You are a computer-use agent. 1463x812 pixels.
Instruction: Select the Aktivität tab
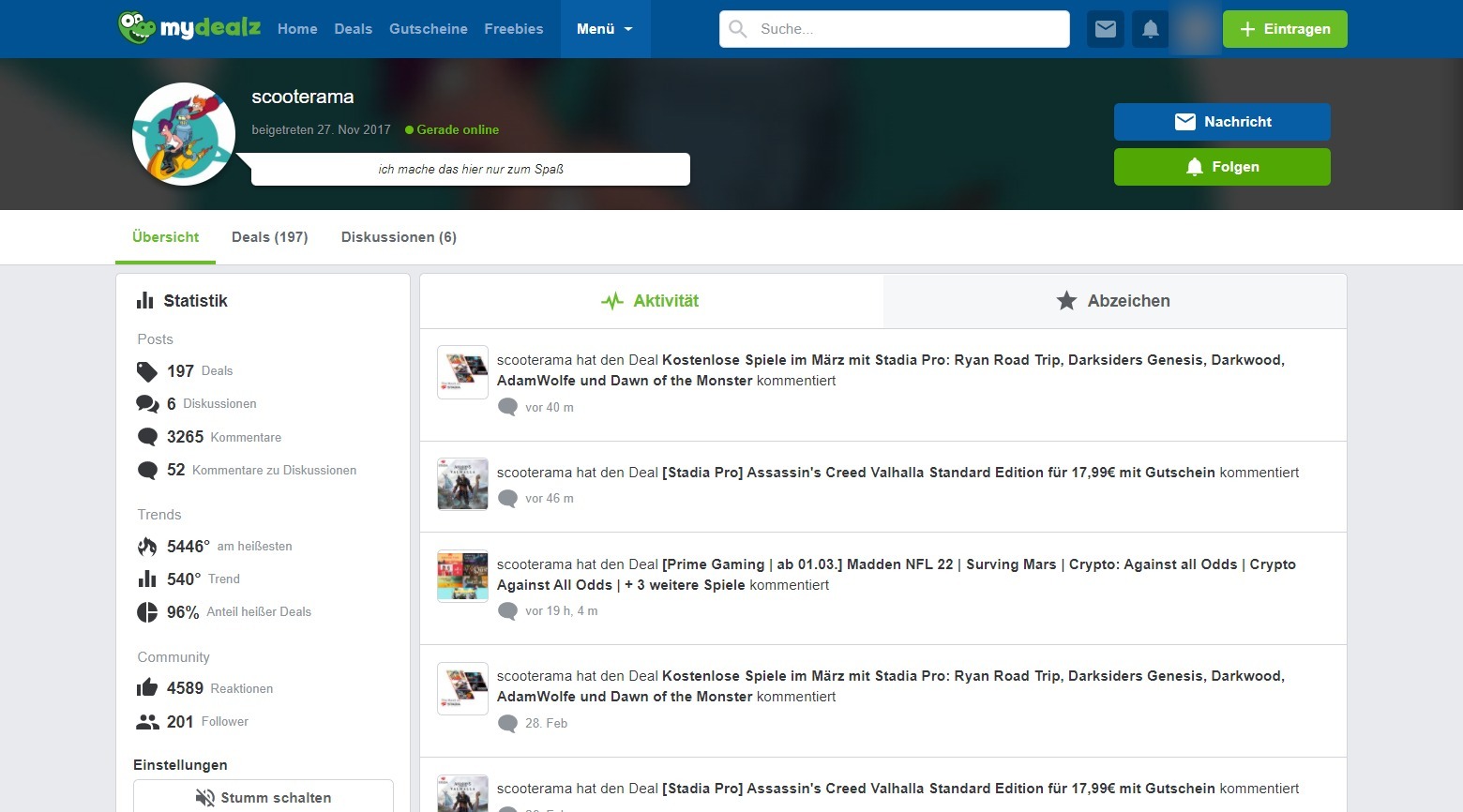click(652, 301)
